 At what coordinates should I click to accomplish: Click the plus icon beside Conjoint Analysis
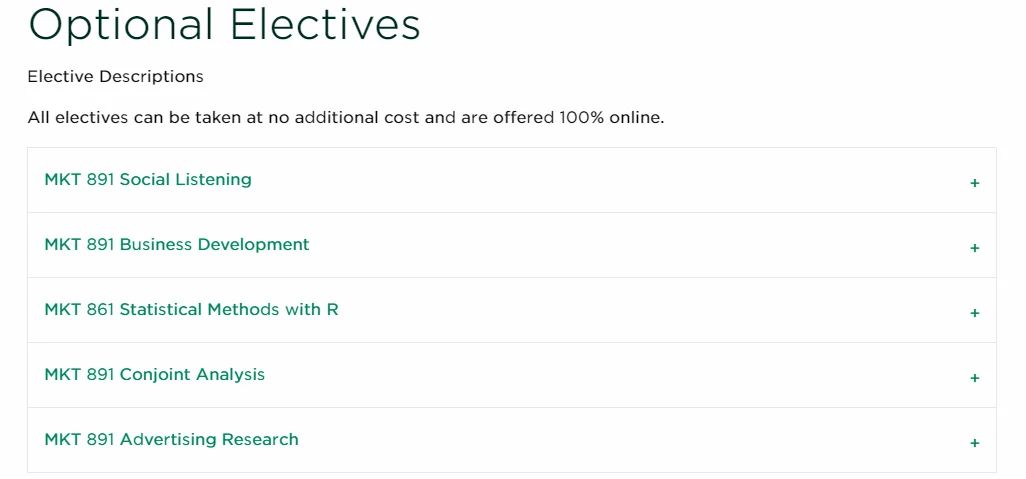[x=974, y=378]
